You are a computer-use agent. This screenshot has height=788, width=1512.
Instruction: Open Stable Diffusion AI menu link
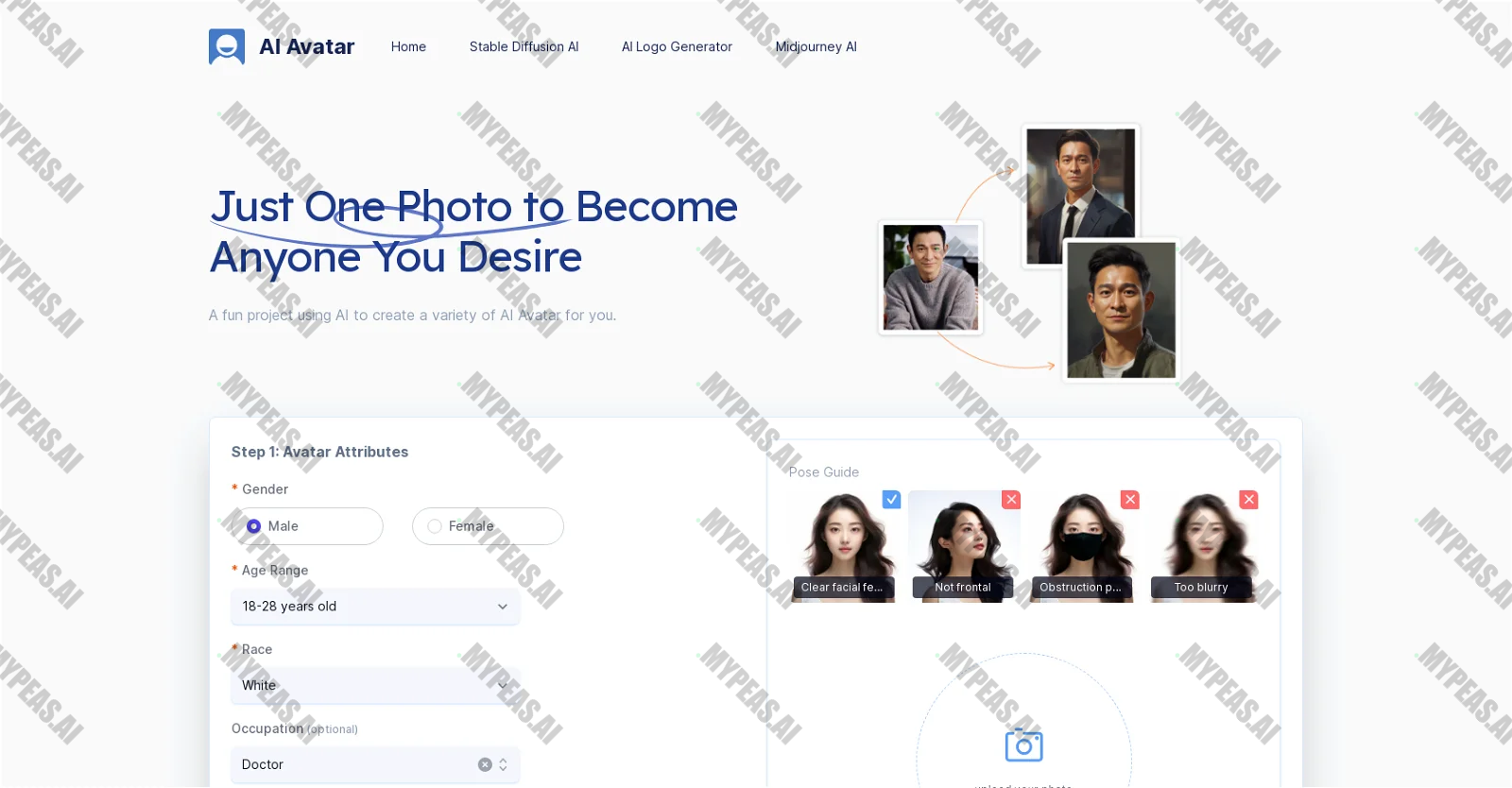524,46
